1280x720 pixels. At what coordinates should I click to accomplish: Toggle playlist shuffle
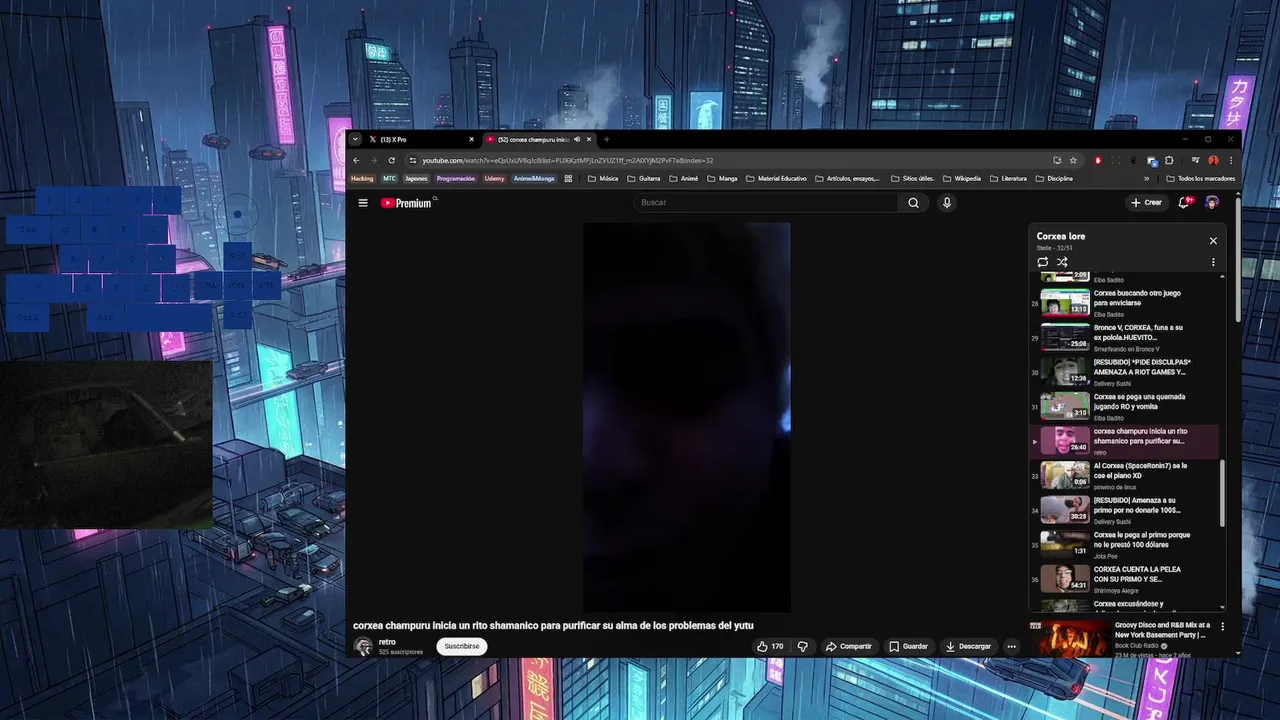1062,262
